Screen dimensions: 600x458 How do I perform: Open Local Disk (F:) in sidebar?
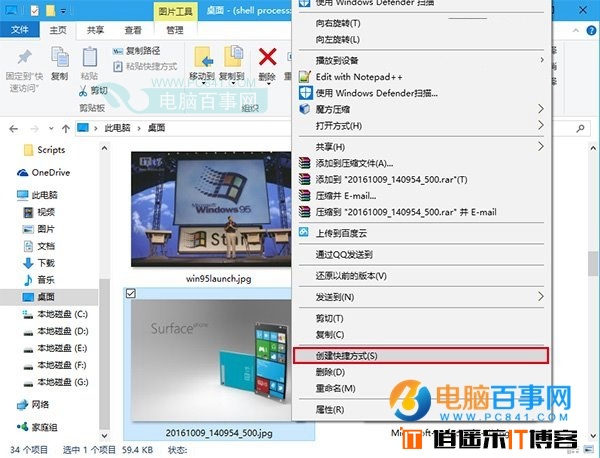[x=55, y=365]
